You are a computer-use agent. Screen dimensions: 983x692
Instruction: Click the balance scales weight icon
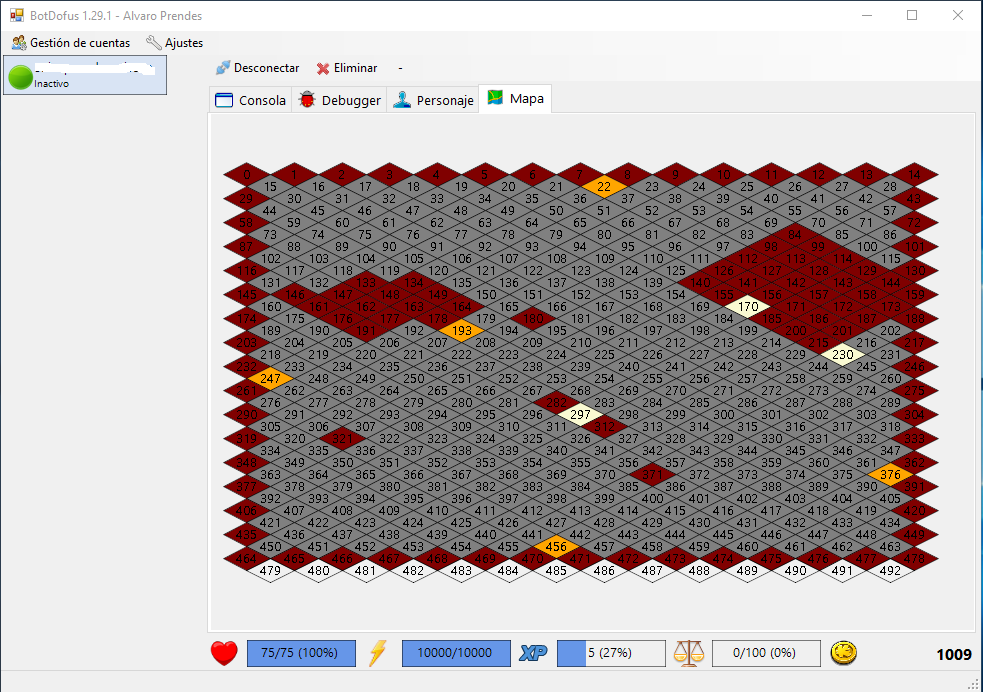coord(688,653)
